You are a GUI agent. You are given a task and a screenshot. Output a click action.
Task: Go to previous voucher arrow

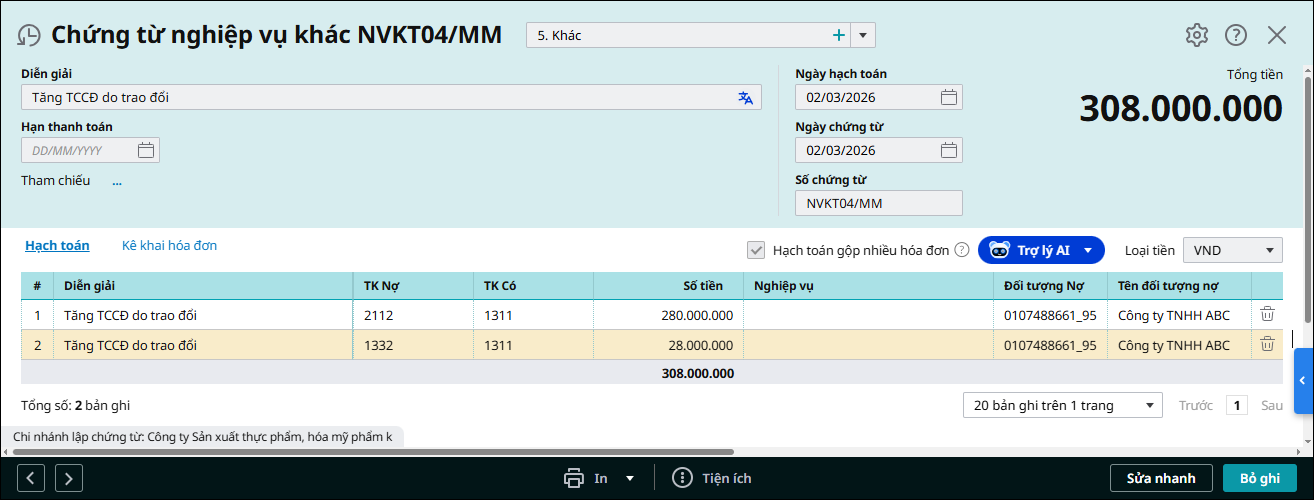click(31, 478)
